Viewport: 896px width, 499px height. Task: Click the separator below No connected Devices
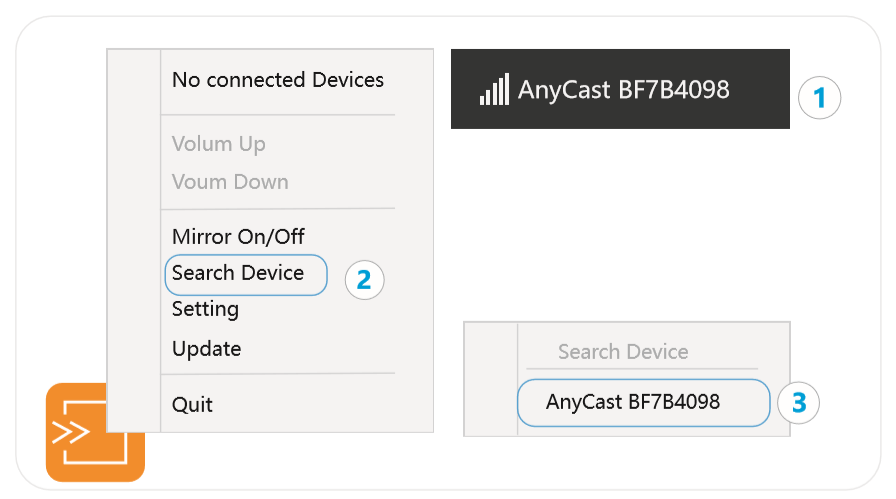coord(277,115)
